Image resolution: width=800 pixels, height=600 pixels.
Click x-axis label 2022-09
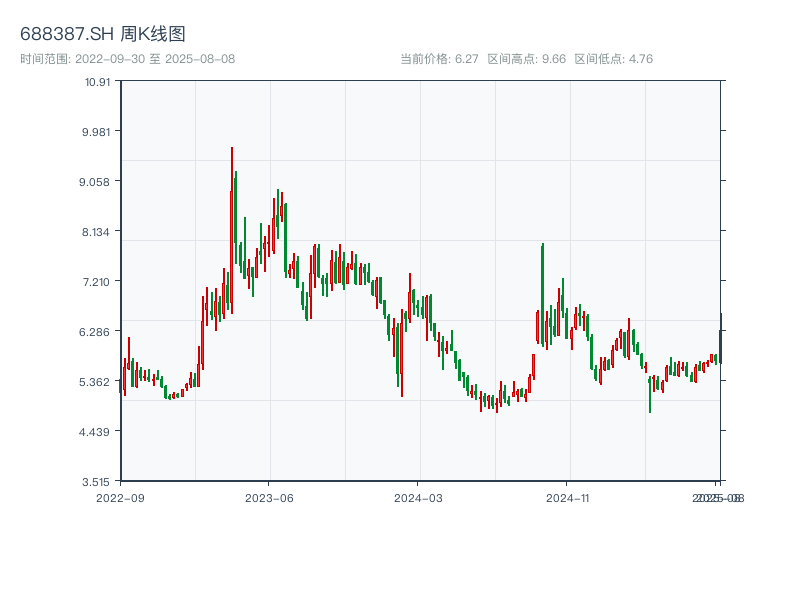click(120, 498)
